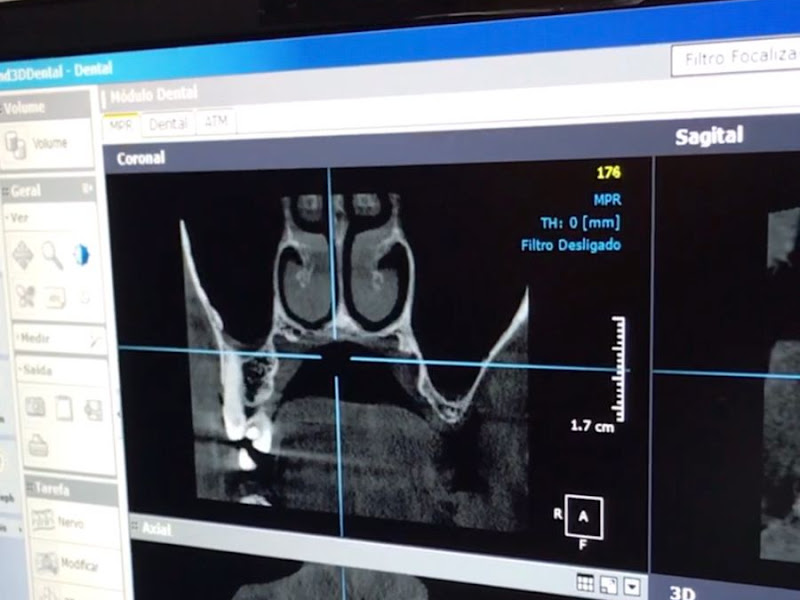Open the dropdown arrow below Coronal view
800x600 pixels.
coord(632,587)
